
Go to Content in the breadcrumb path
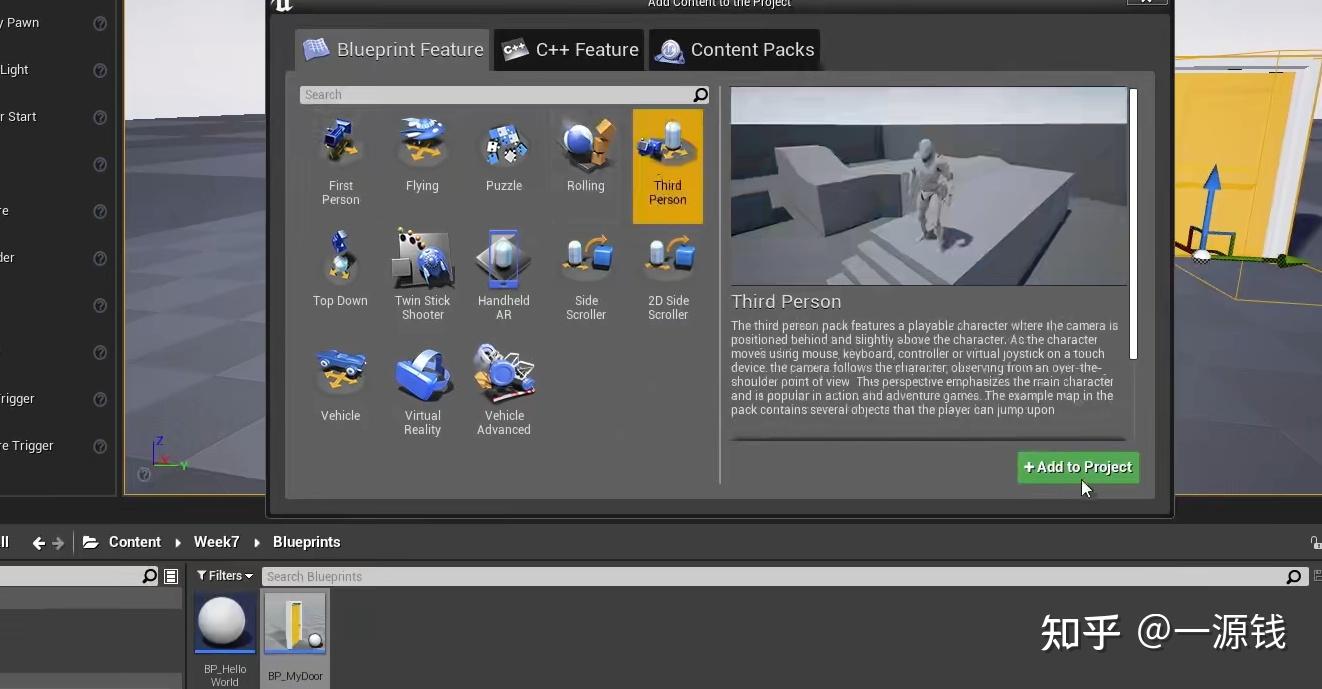click(135, 542)
